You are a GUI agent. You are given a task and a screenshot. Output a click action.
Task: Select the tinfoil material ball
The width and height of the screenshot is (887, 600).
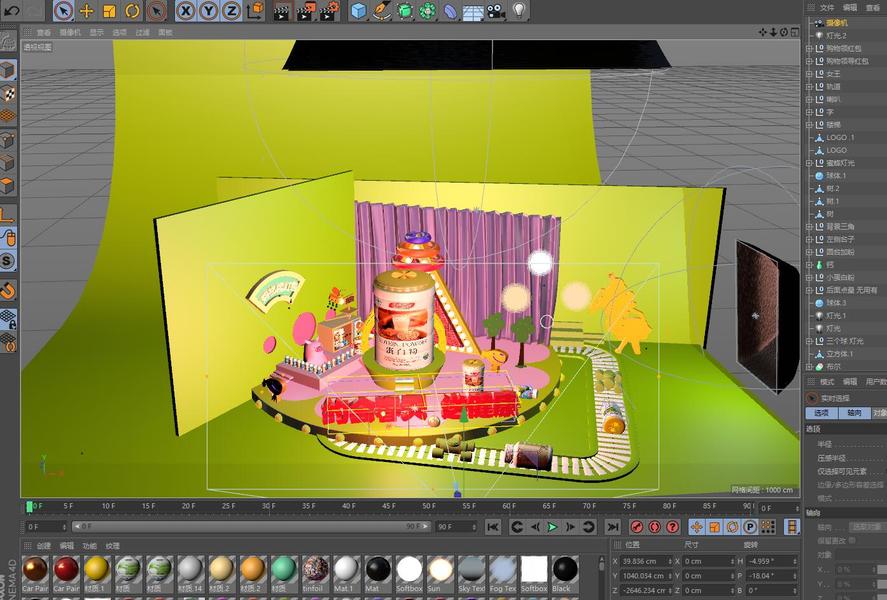(x=315, y=569)
